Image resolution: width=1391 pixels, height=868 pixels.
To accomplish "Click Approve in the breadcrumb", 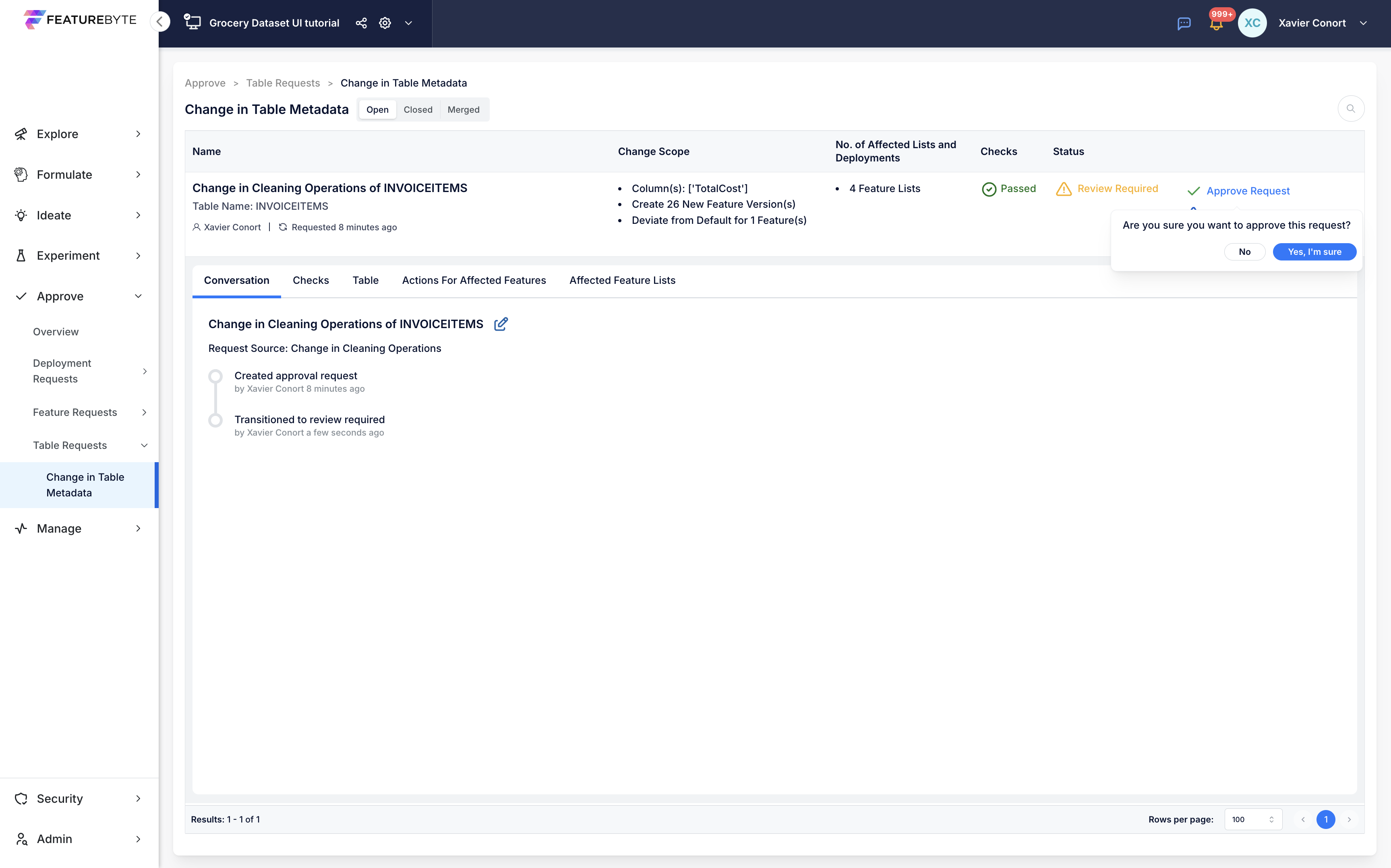I will click(x=205, y=83).
